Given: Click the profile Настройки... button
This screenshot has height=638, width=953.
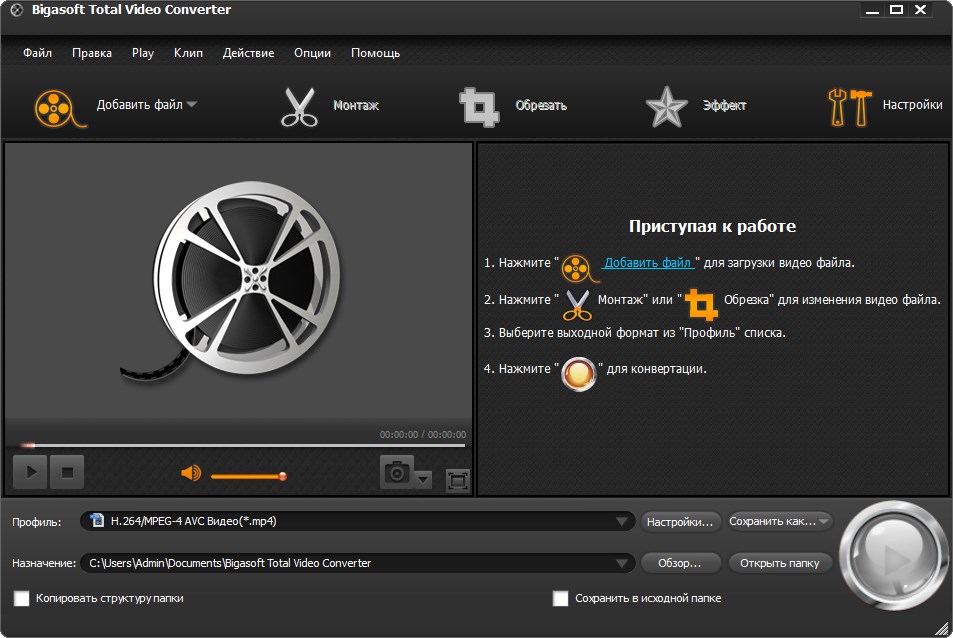Looking at the screenshot, I should tap(680, 522).
